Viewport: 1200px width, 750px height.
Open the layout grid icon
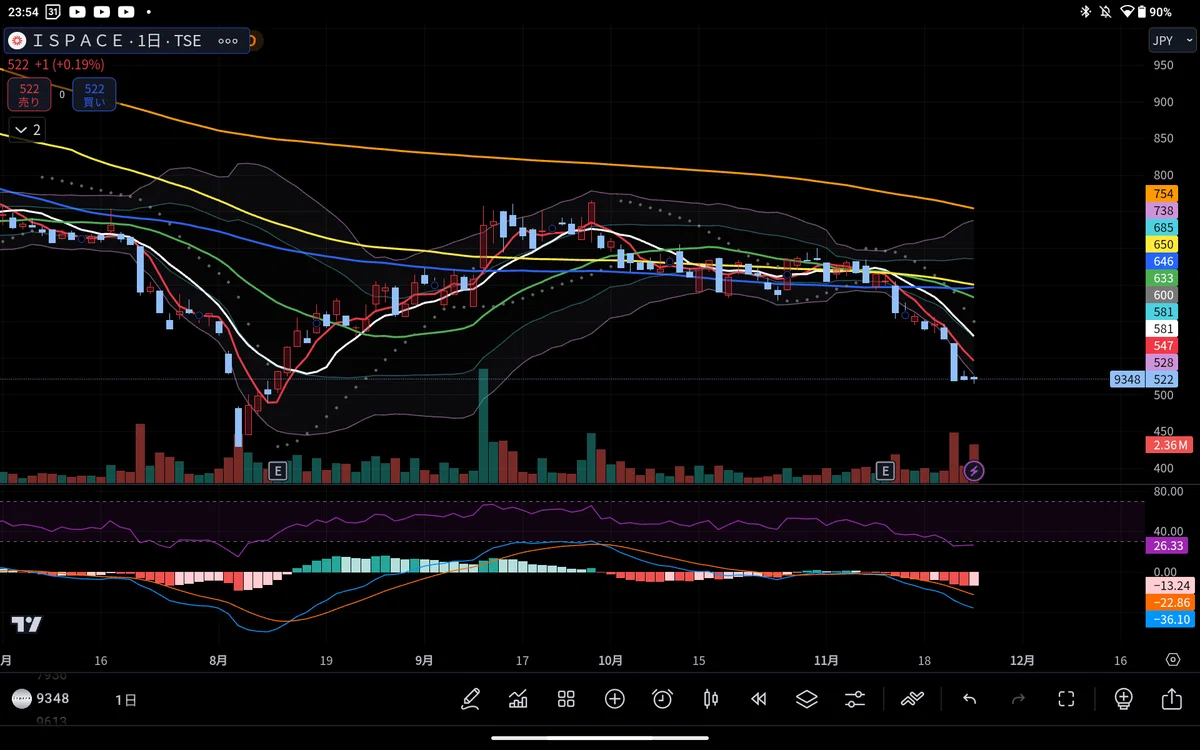(566, 699)
